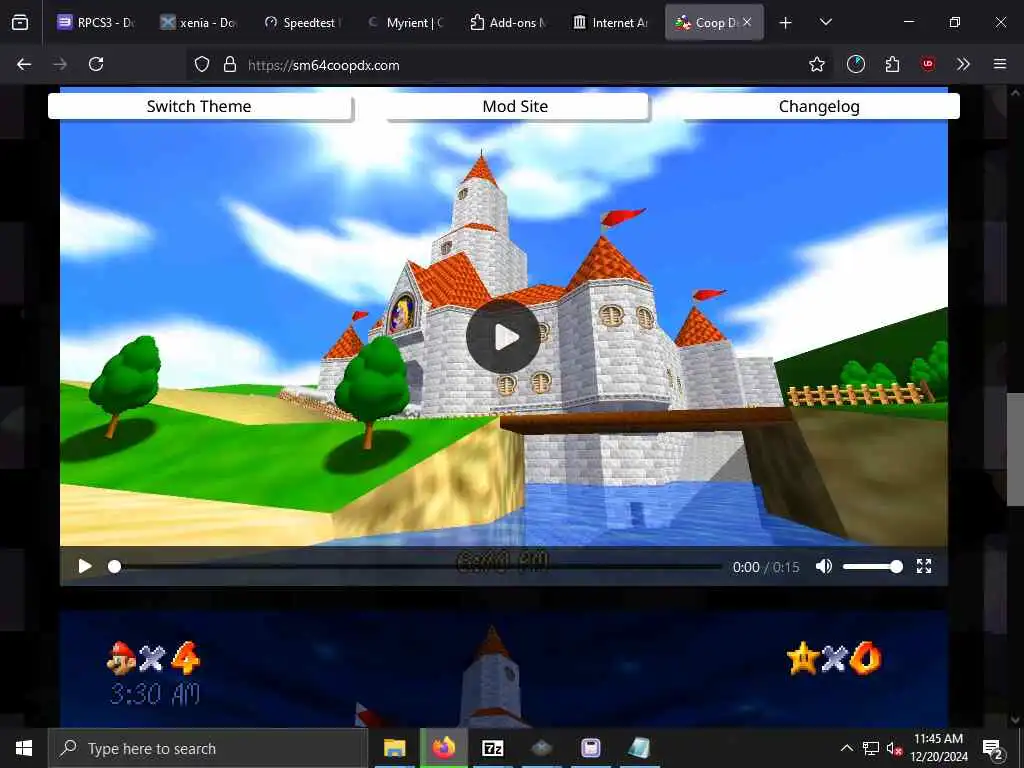The image size is (1024, 768).
Task: Start playback from the control bar
Action: (85, 566)
